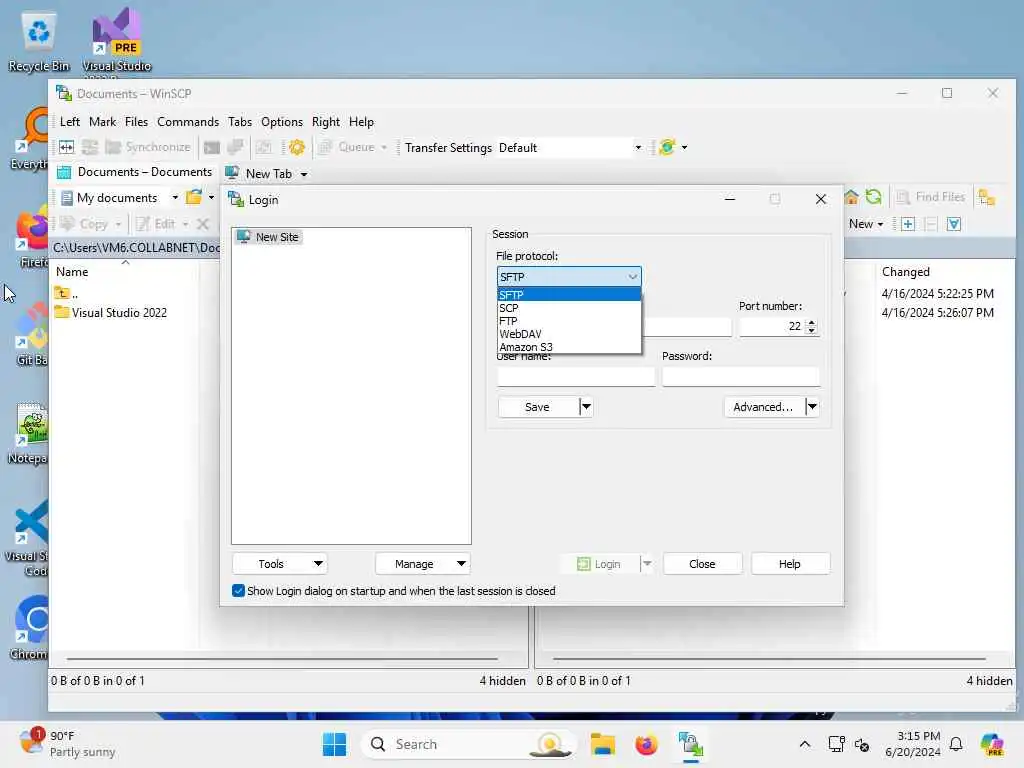
Task: Open the Help menu
Action: pyautogui.click(x=361, y=122)
